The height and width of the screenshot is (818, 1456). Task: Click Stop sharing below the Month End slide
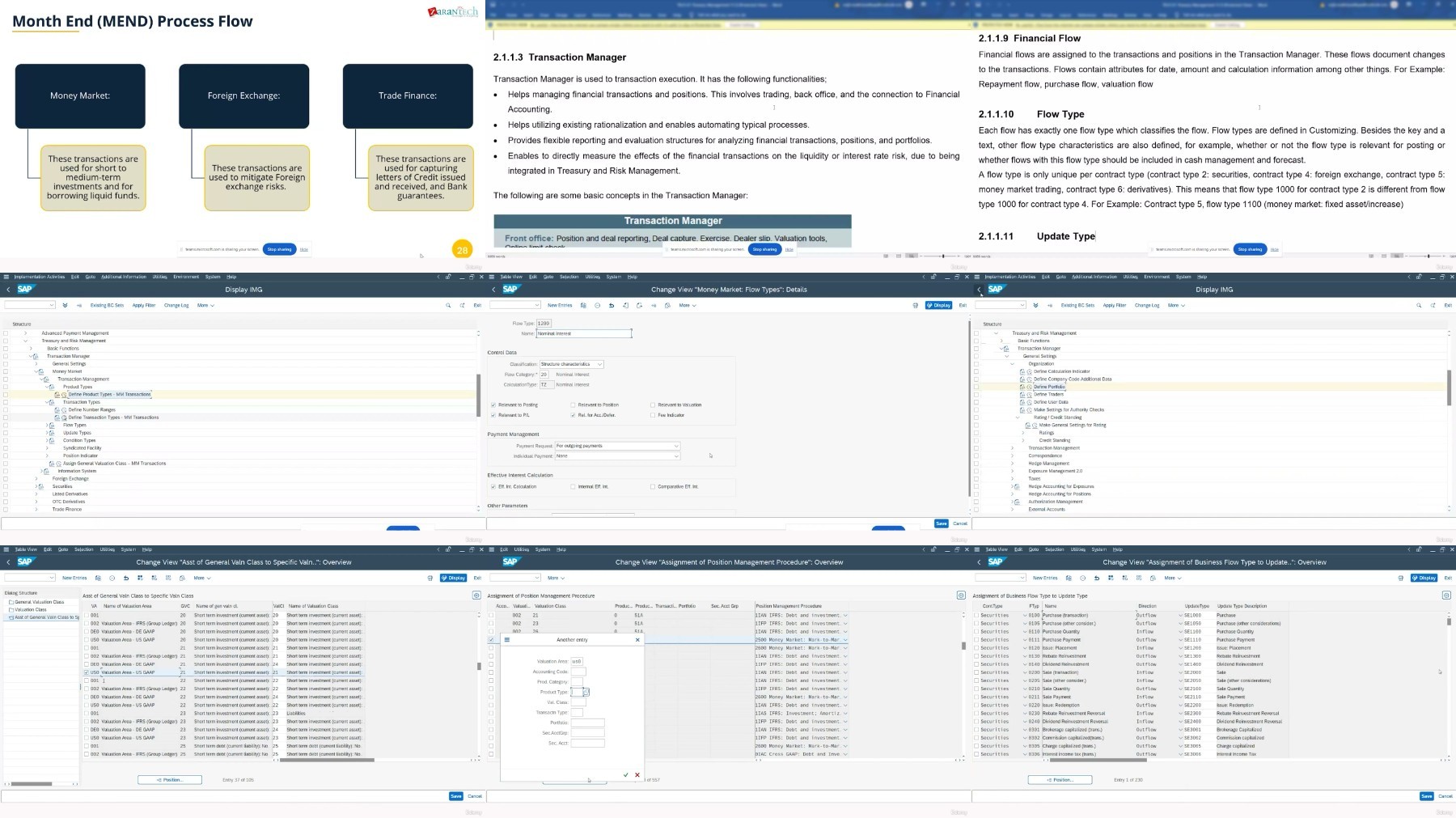280,249
